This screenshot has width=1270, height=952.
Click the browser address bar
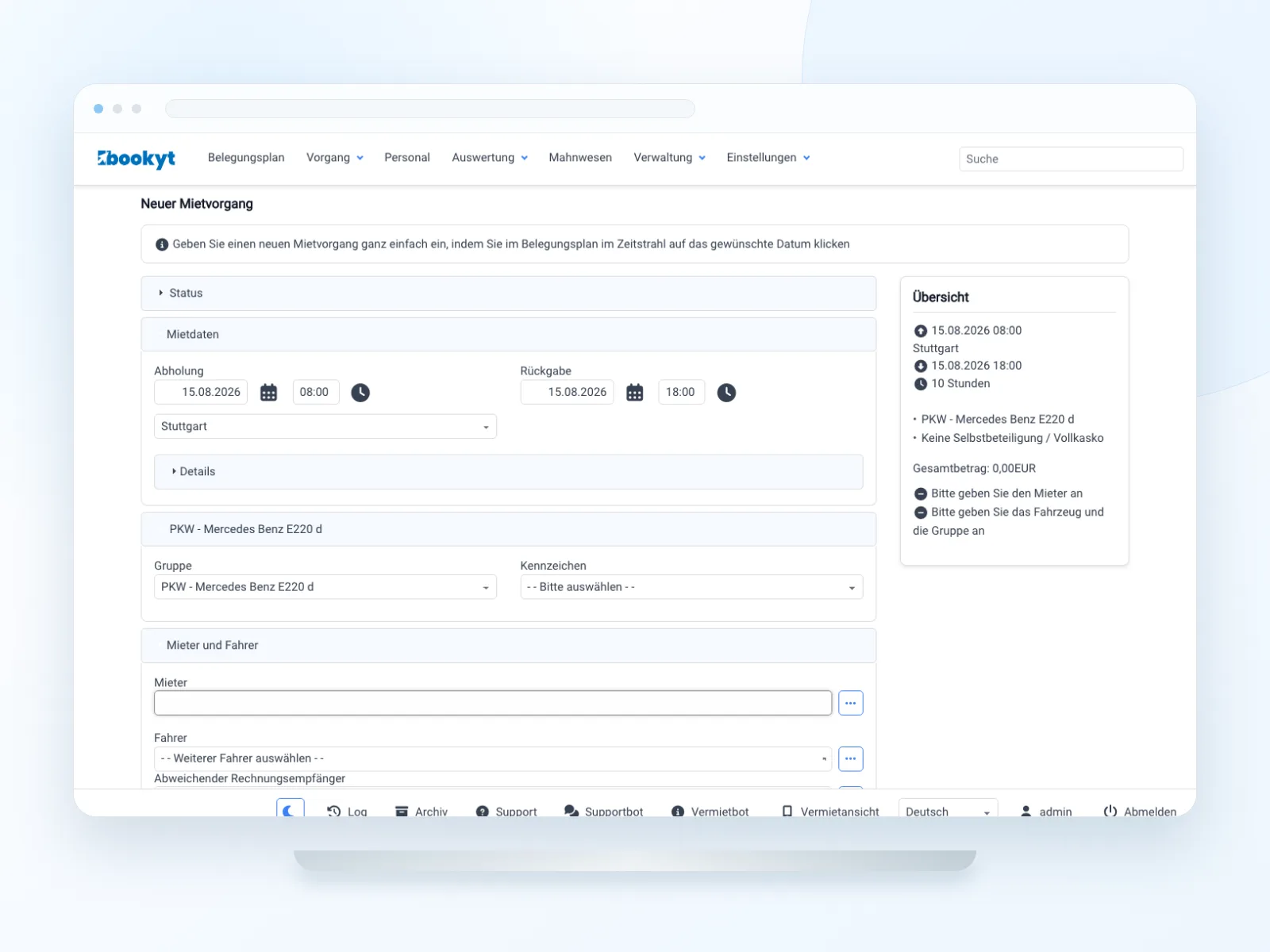[430, 109]
